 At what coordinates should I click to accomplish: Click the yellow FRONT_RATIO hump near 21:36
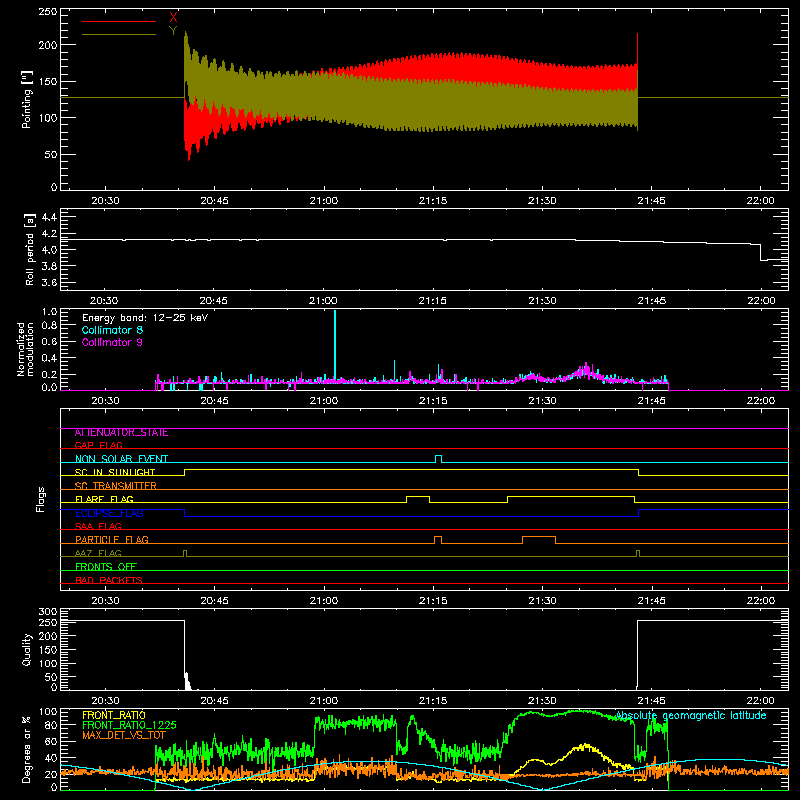[x=585, y=748]
